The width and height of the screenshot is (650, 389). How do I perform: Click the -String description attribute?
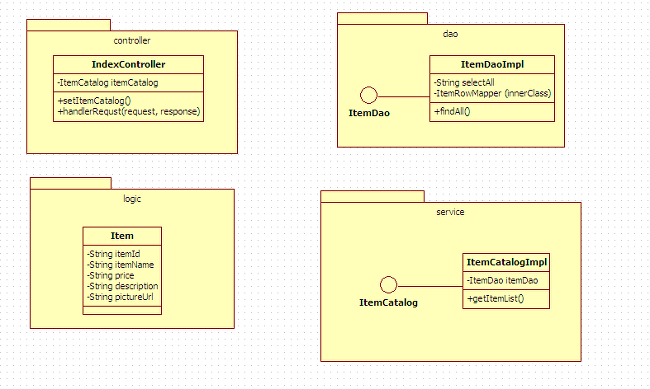122,286
